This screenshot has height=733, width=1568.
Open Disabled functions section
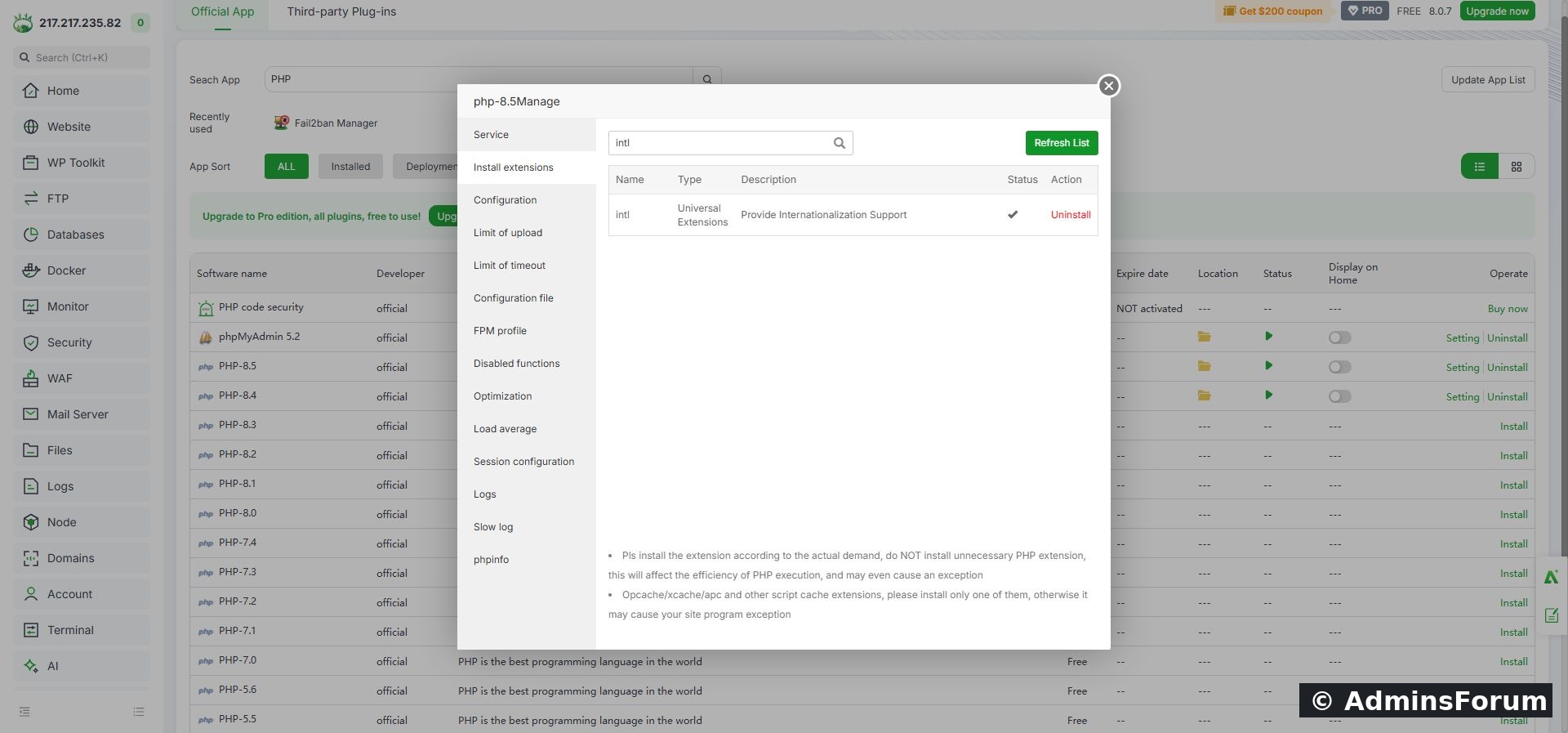point(527,364)
